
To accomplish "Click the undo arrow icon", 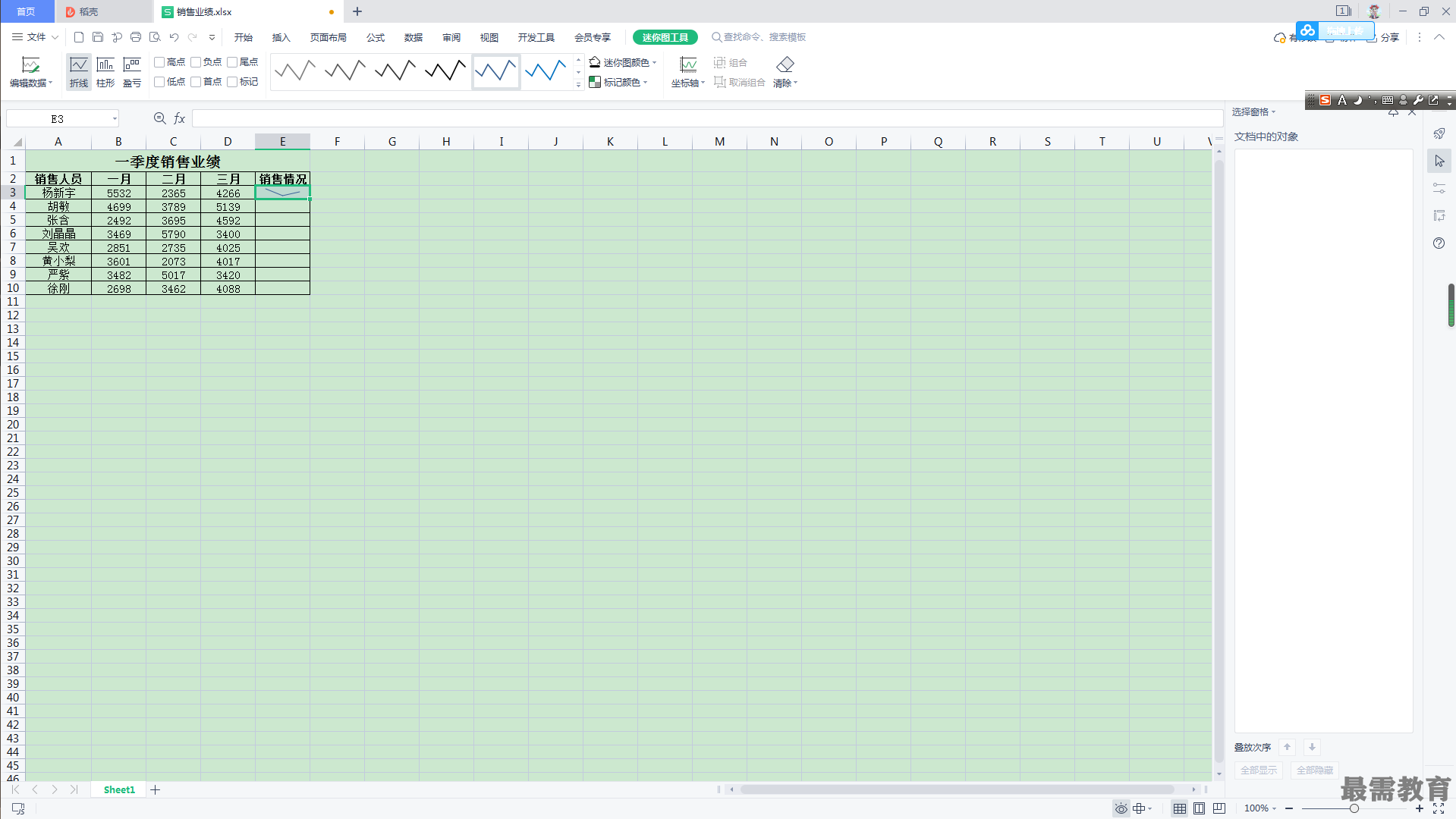I will point(174,37).
